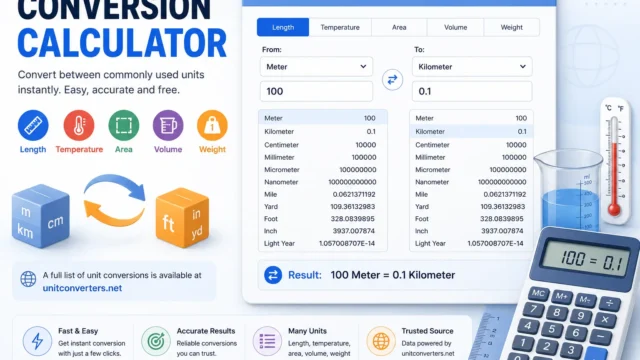The height and width of the screenshot is (360, 640).
Task: Select Nanometer in the To unit list
Action: coord(471,182)
